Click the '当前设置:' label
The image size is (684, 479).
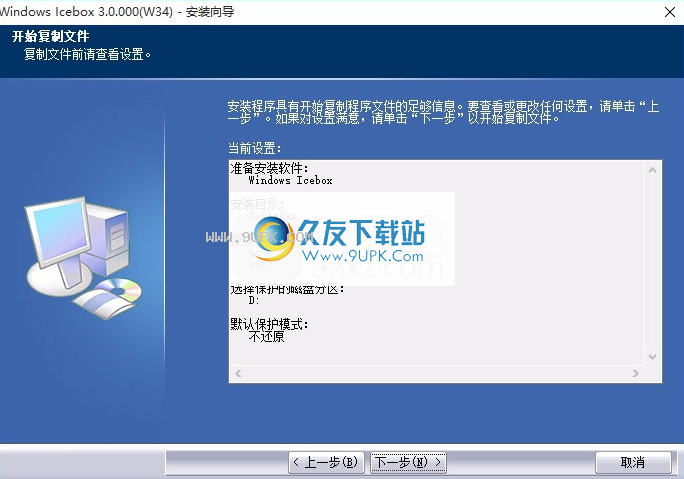pos(254,148)
